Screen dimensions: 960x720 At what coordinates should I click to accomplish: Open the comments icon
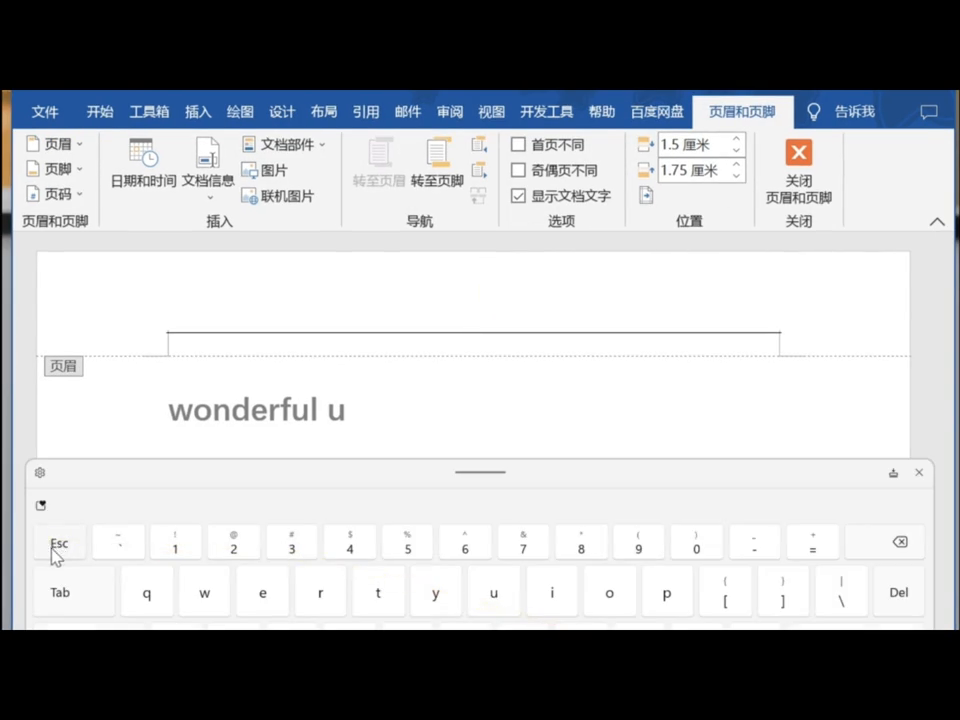[x=929, y=111]
